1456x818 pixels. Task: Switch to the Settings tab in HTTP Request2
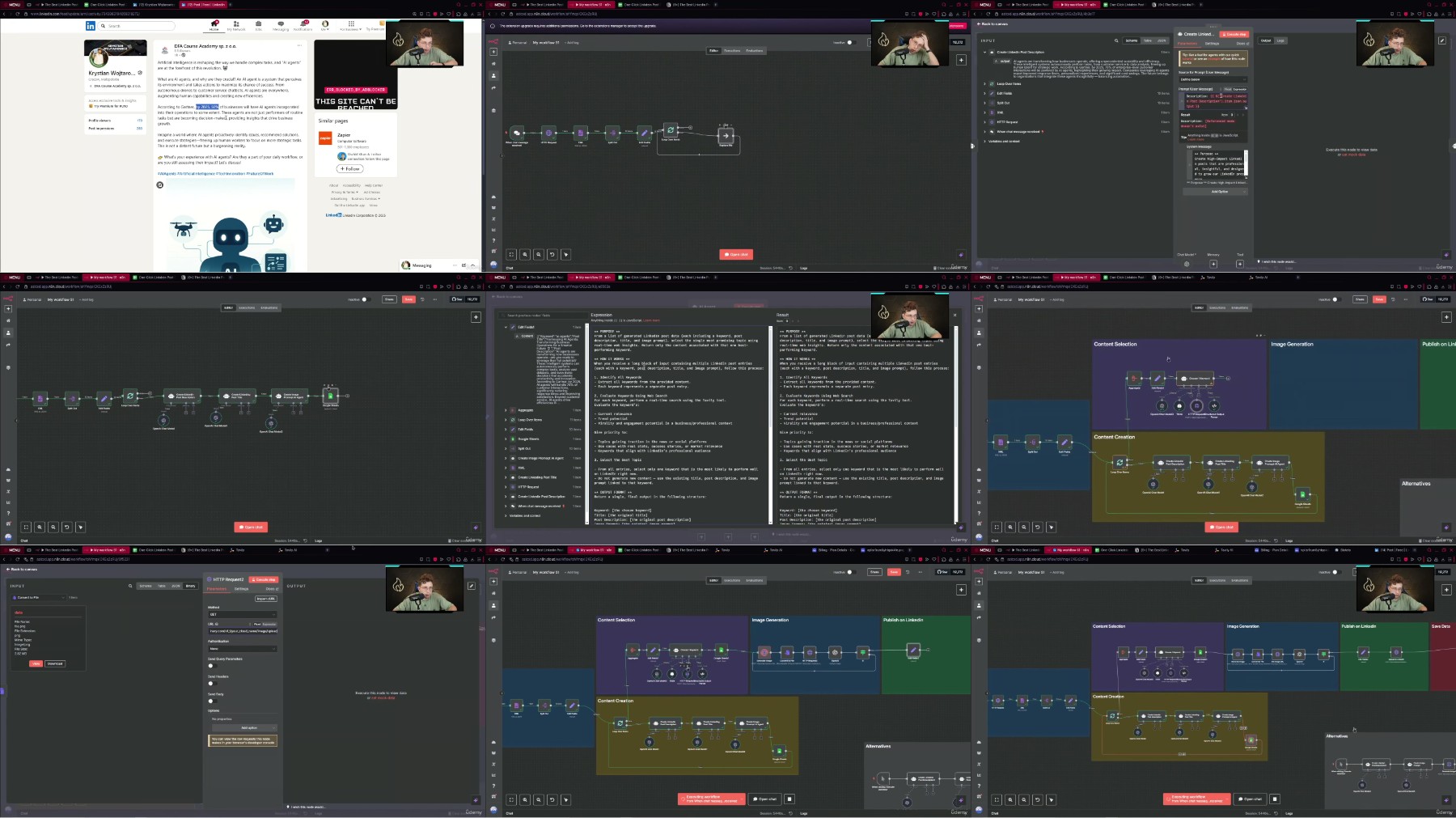(x=241, y=589)
